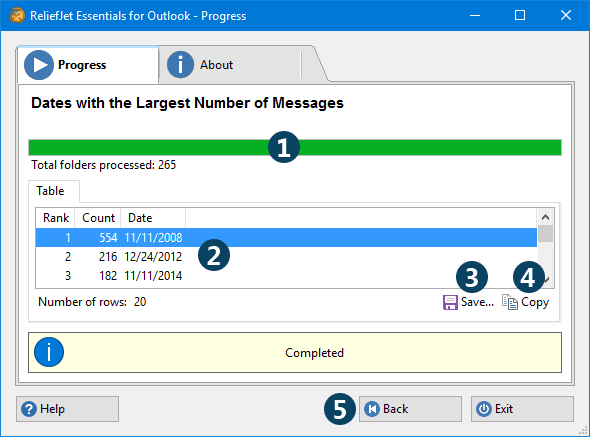
Task: Click the blue info icon in status box
Action: coord(49,352)
